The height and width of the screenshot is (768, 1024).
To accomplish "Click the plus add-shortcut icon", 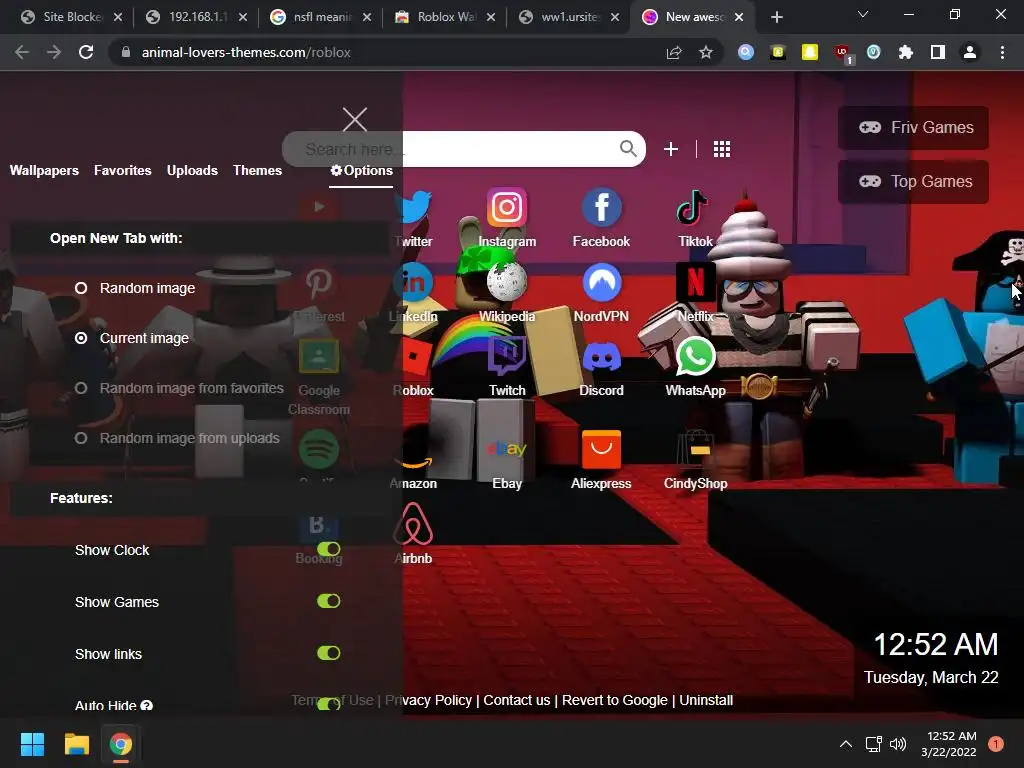I will click(671, 149).
